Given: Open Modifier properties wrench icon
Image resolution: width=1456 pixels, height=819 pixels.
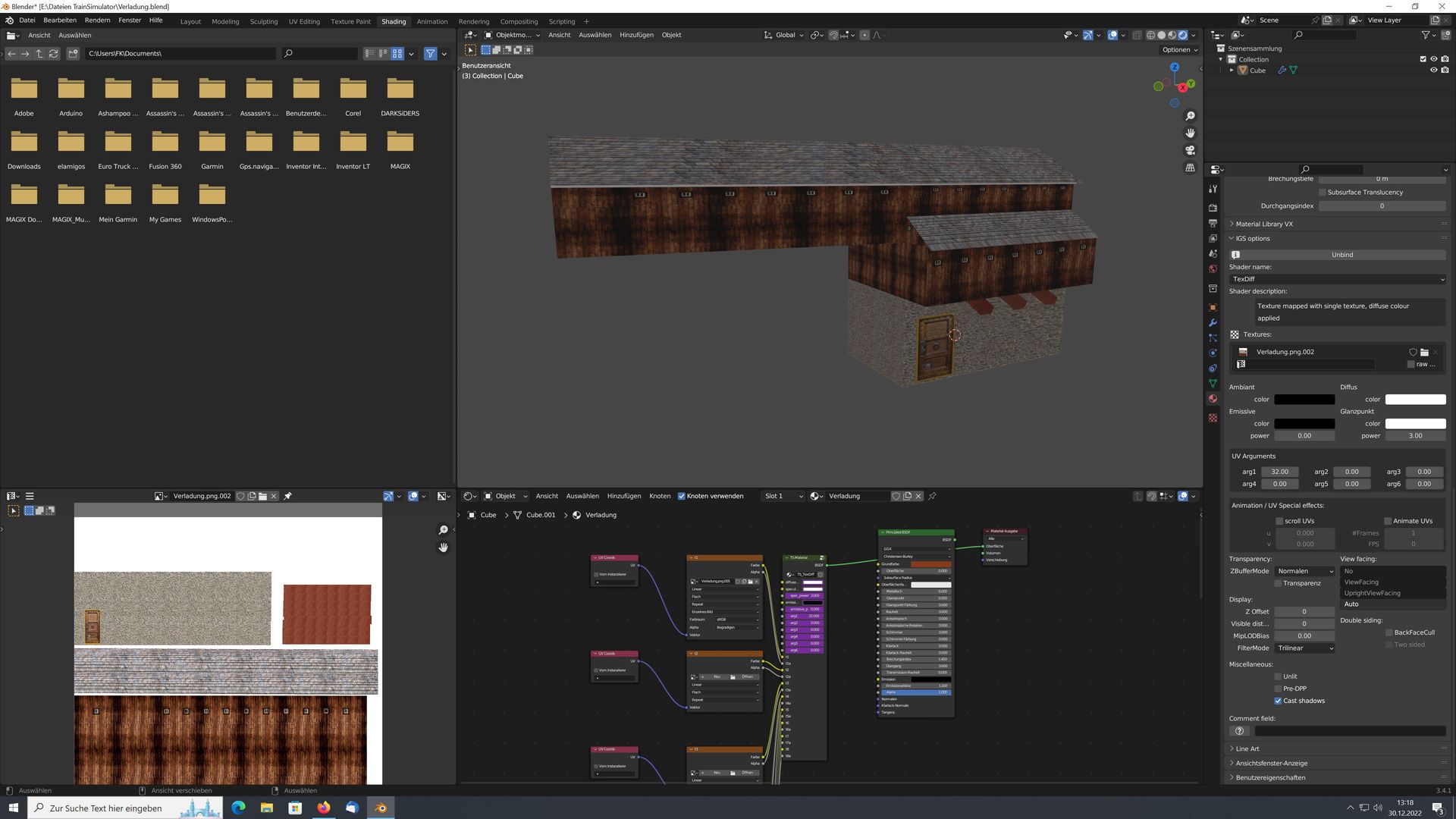Looking at the screenshot, I should 1213,323.
